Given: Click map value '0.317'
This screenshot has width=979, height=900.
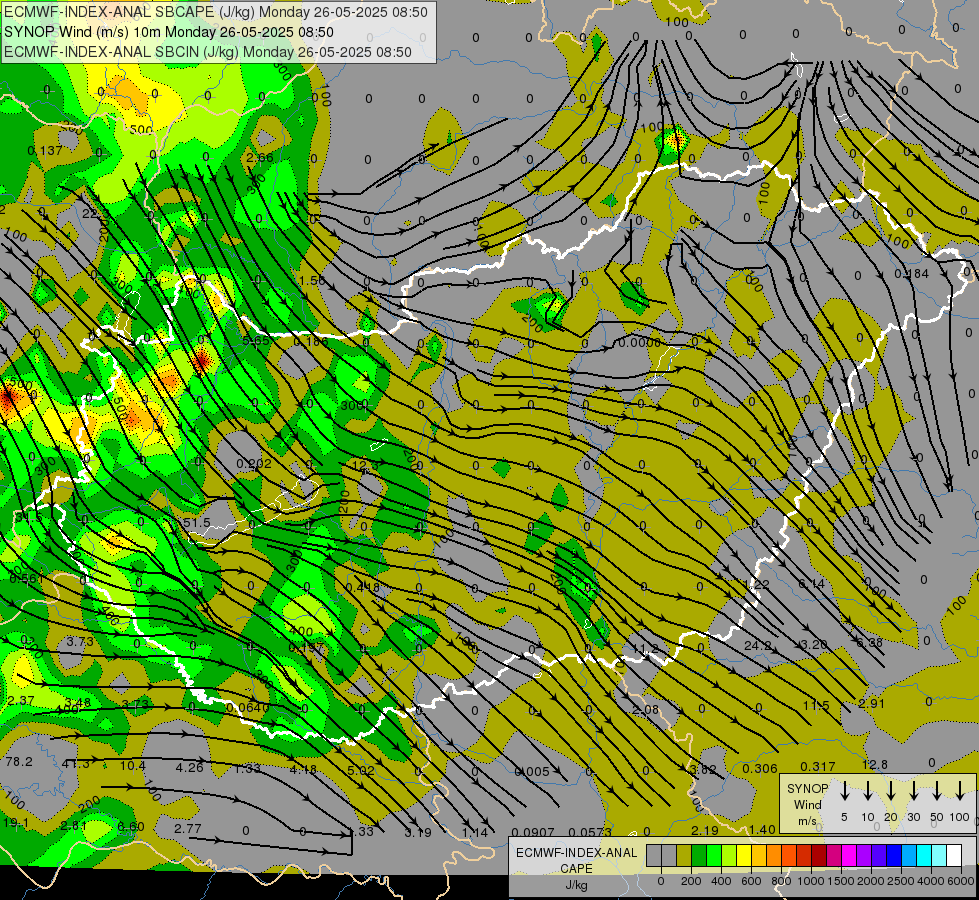Looking at the screenshot, I should [x=817, y=766].
